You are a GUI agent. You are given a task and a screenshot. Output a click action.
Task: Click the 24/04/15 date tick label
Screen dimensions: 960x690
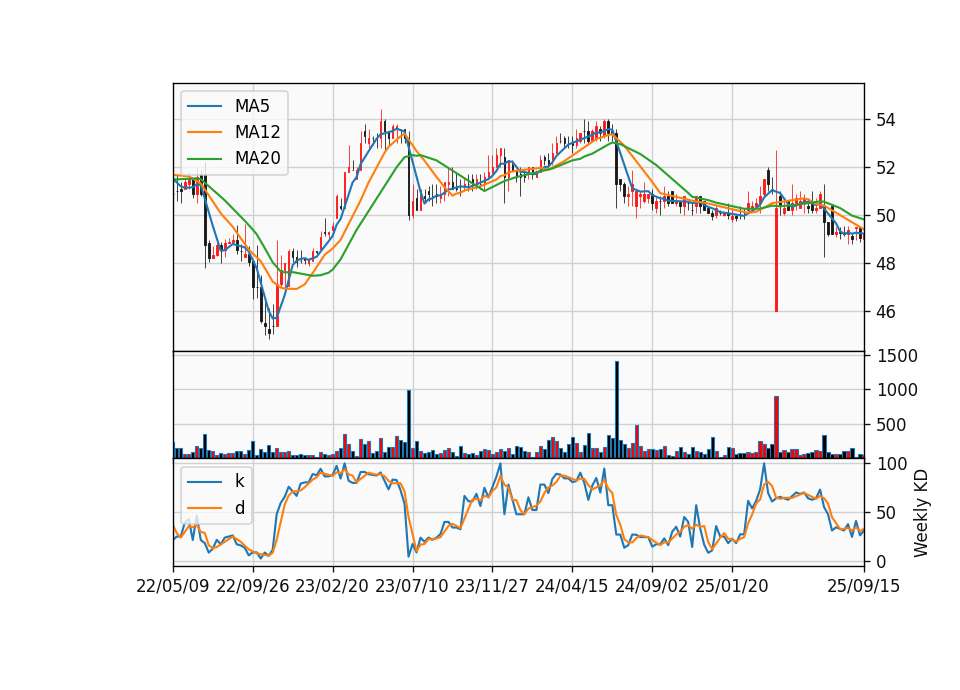point(572,586)
